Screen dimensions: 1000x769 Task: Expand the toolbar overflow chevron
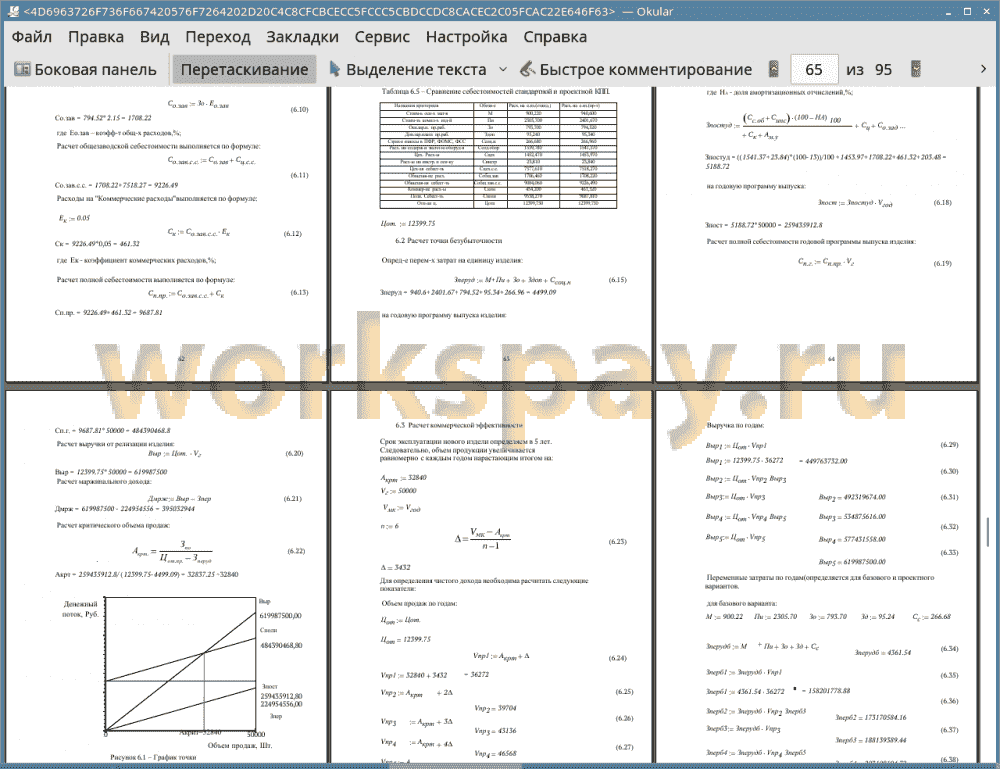983,69
